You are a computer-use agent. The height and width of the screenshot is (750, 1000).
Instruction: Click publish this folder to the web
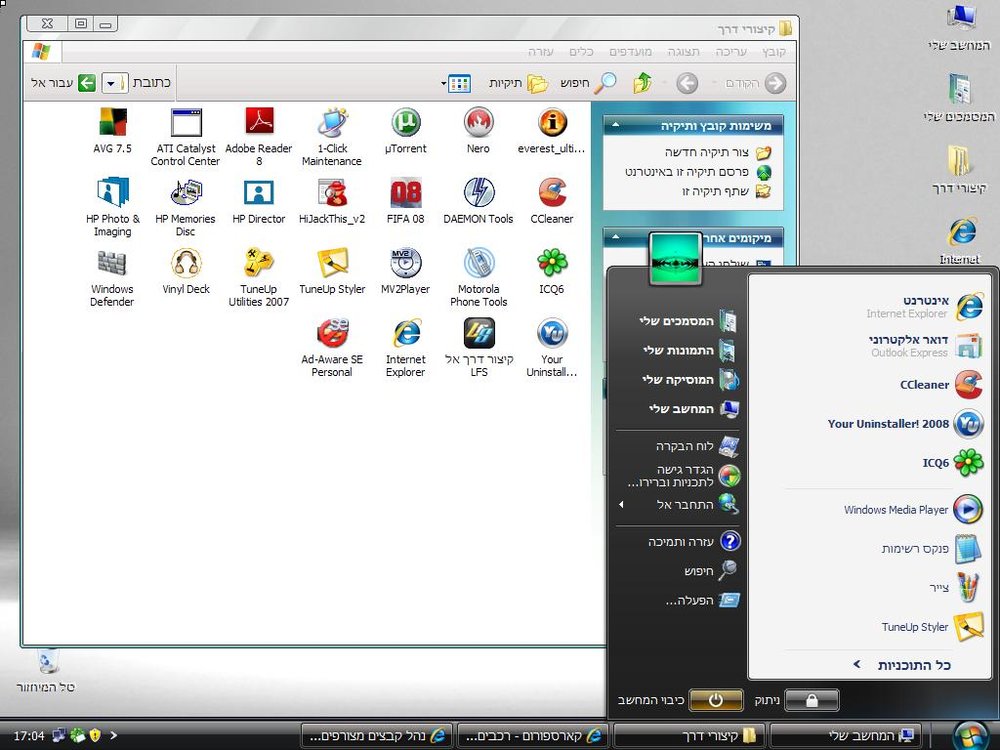click(x=698, y=172)
